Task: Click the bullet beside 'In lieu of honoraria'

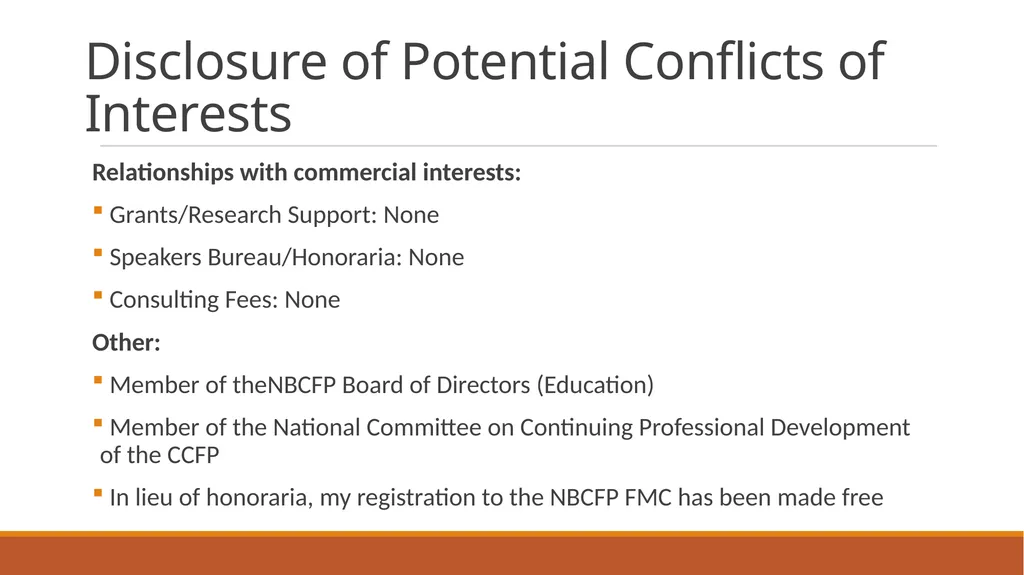Action: (x=98, y=493)
